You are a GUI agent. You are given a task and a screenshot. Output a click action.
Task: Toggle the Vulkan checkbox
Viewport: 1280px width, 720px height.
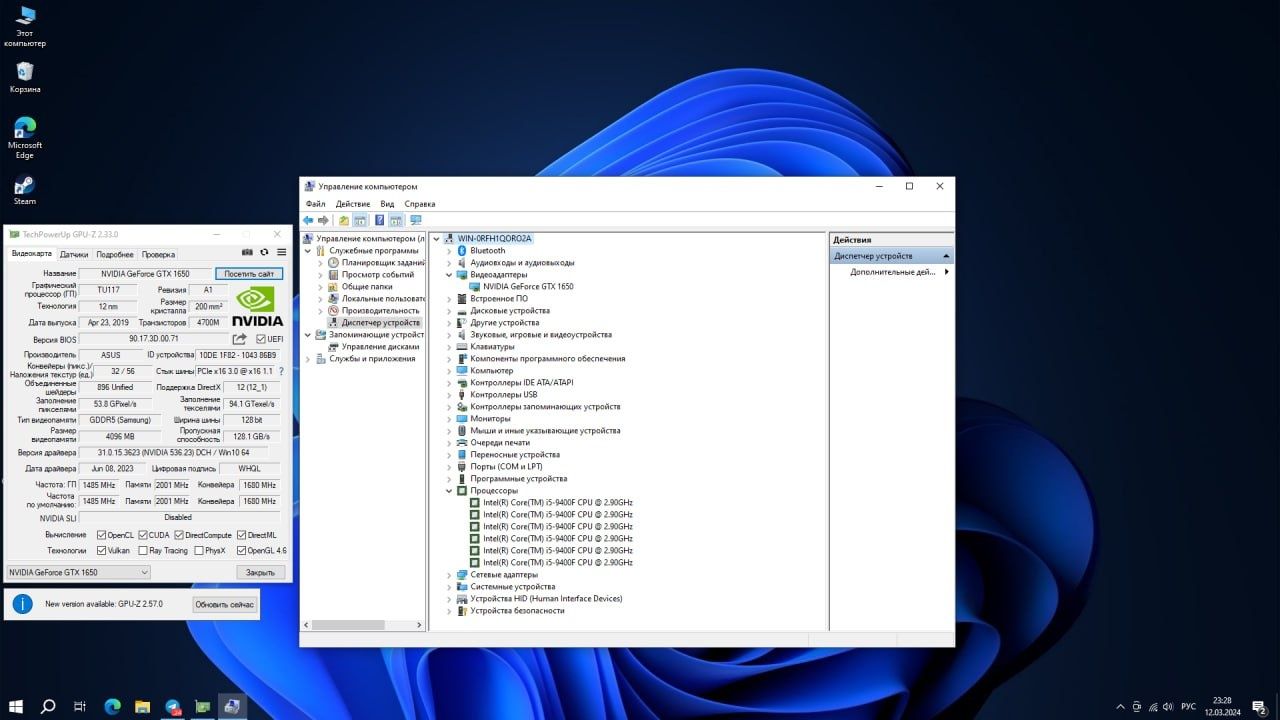pos(102,550)
